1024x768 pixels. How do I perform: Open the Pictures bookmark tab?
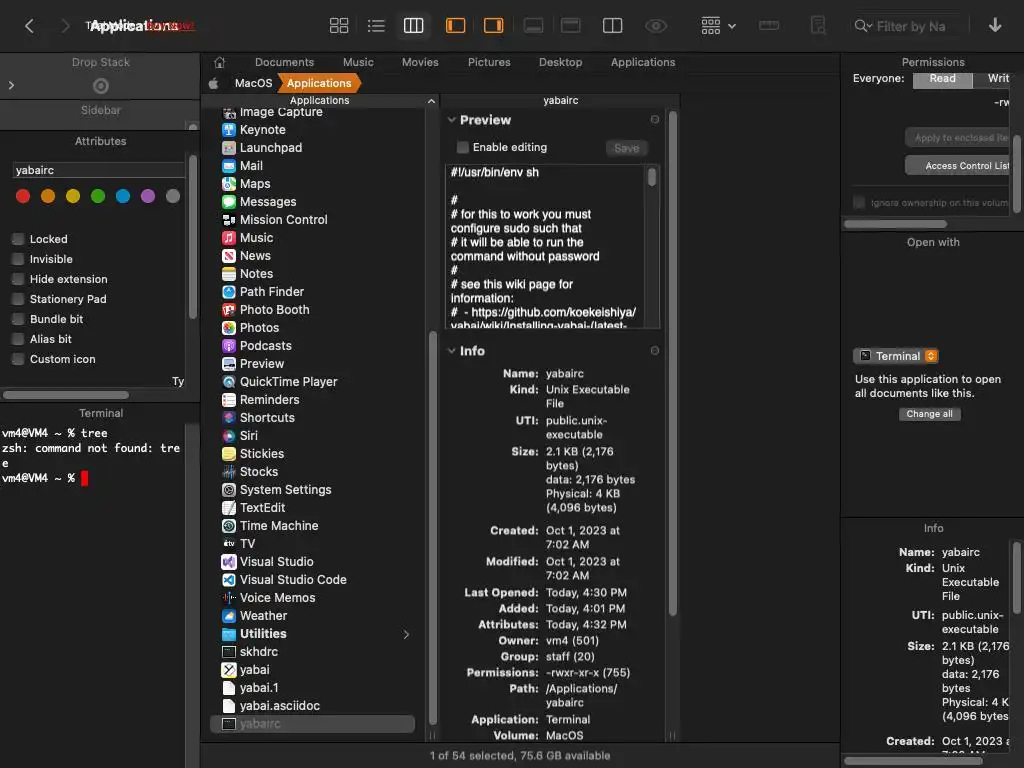pos(489,63)
